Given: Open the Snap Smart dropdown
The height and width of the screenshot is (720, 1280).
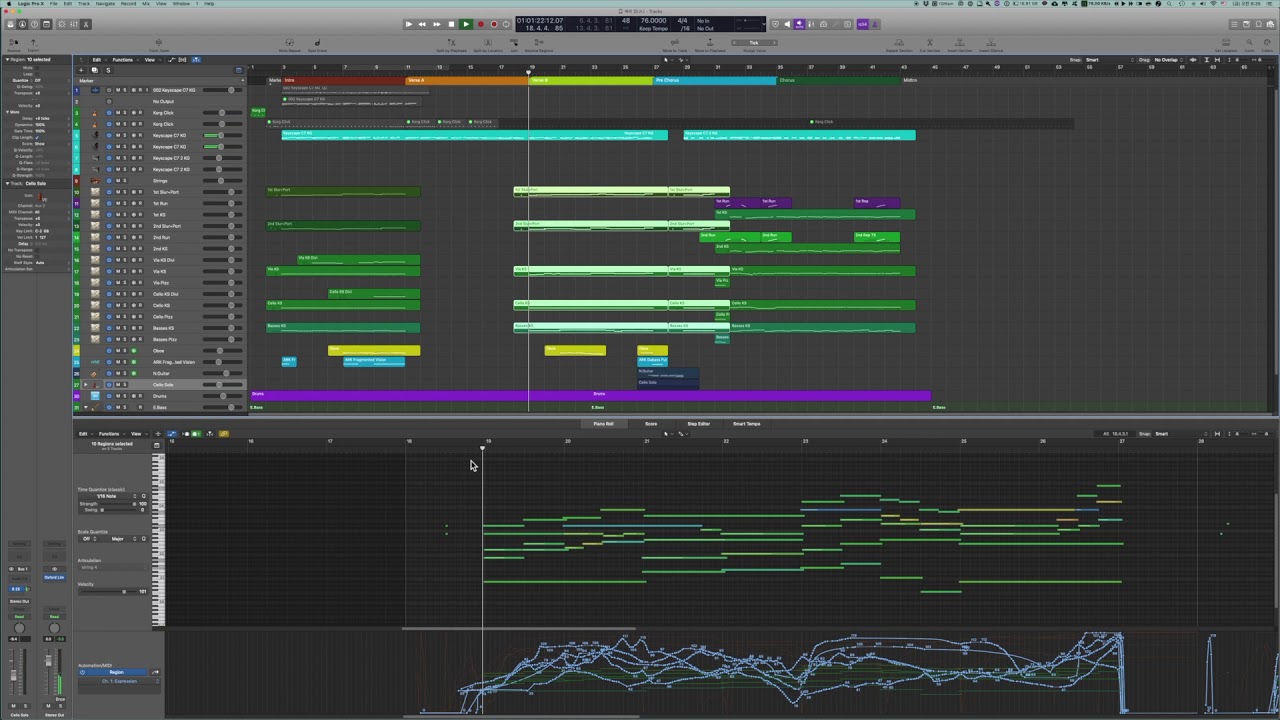Looking at the screenshot, I should (1112, 60).
